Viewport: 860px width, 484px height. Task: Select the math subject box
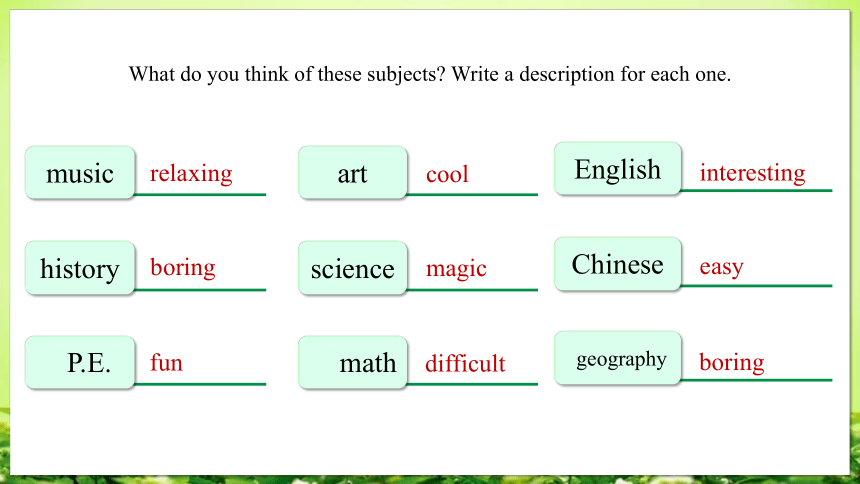tap(353, 363)
